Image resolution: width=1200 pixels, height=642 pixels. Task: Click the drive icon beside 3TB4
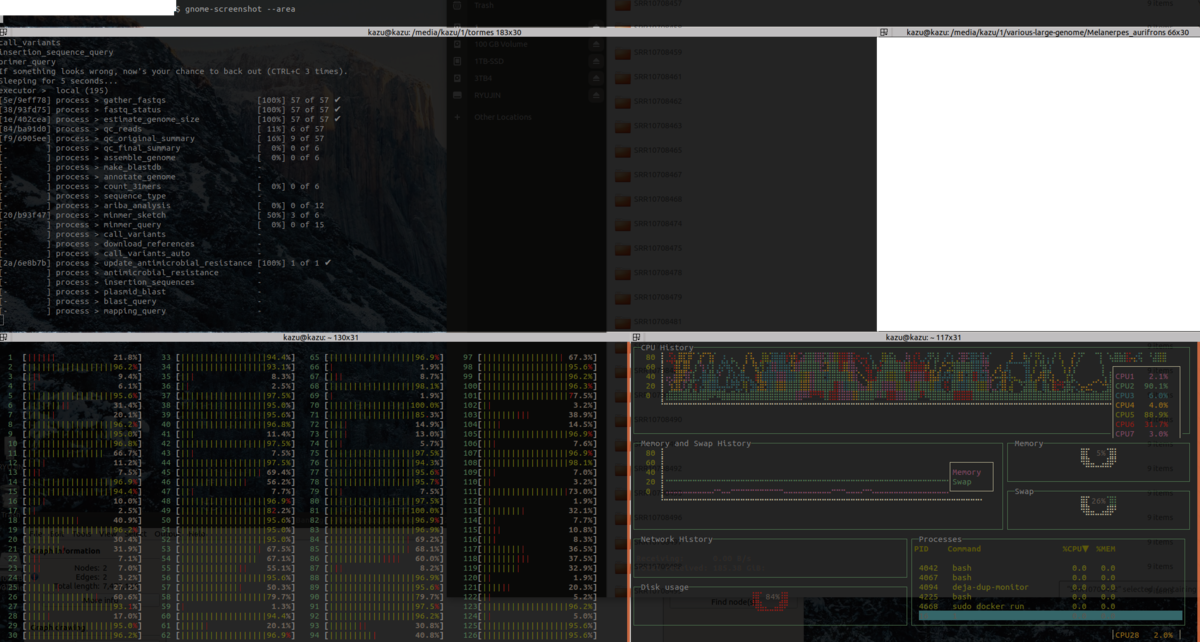point(459,78)
